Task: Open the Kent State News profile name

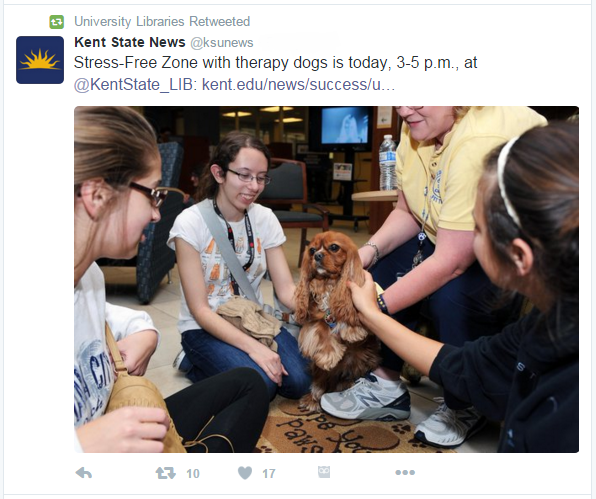Action: [130, 42]
